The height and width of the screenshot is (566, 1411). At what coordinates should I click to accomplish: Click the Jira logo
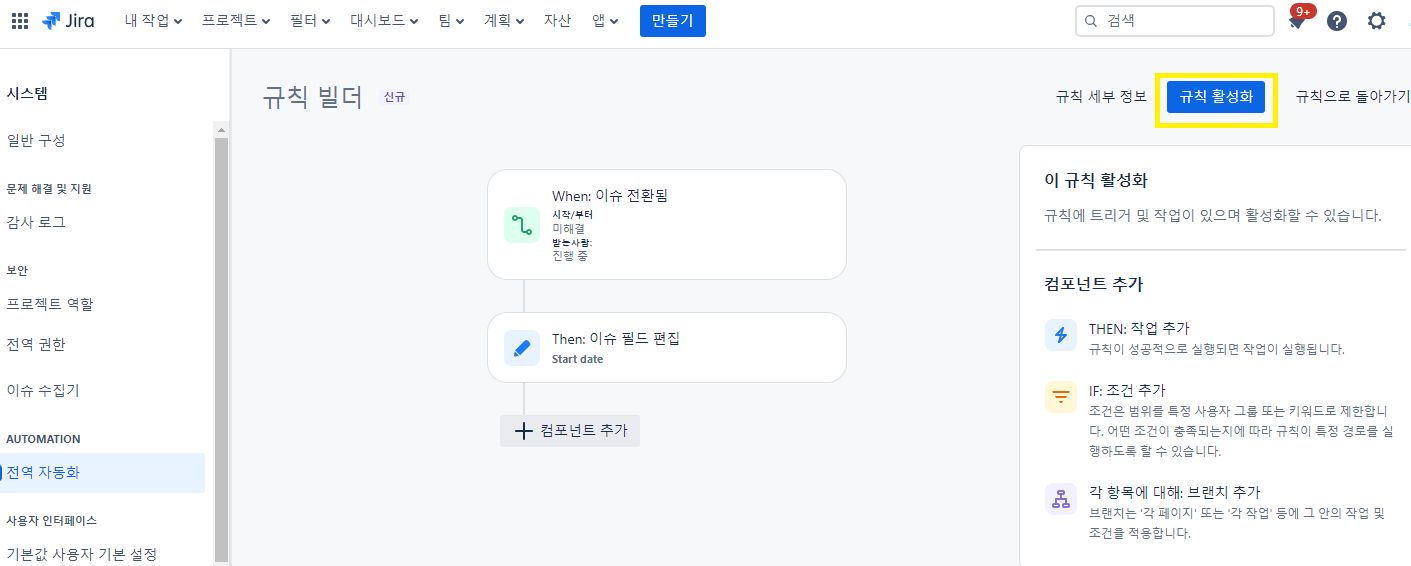point(69,21)
